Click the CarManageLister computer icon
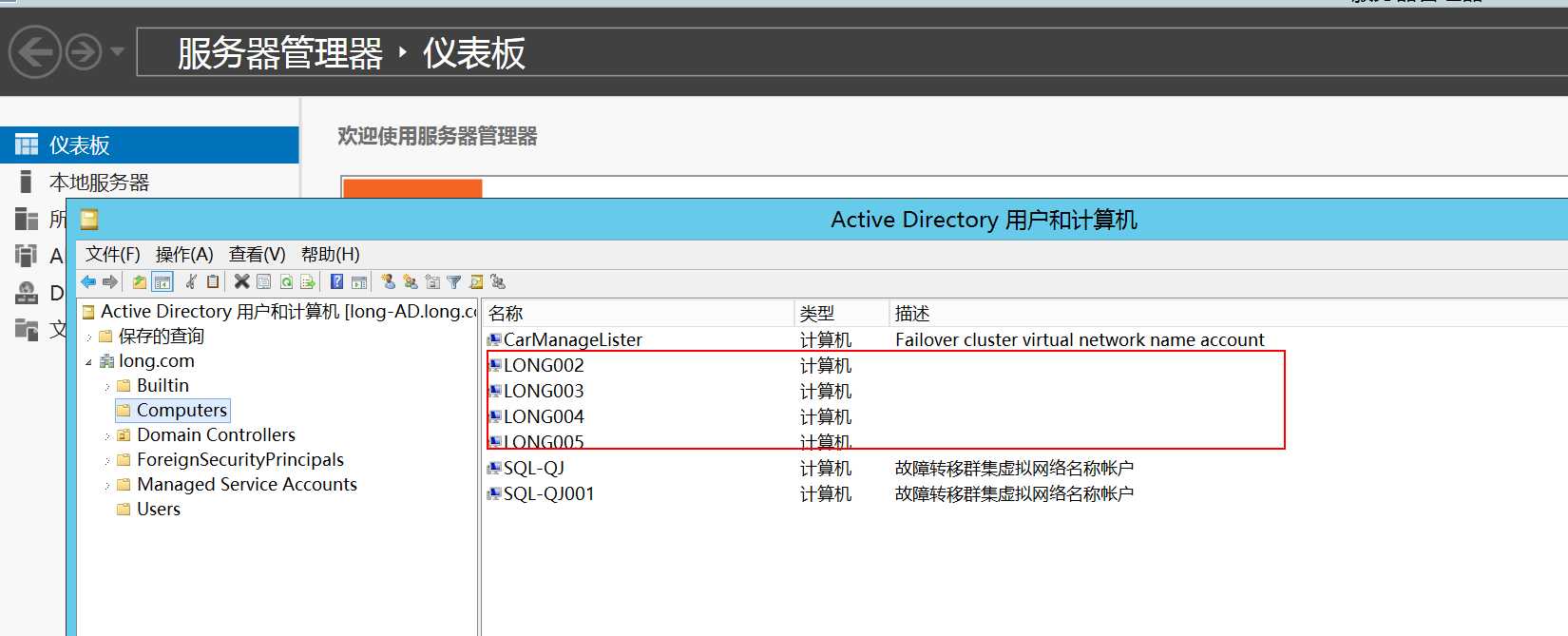The width and height of the screenshot is (1568, 636). pos(494,339)
